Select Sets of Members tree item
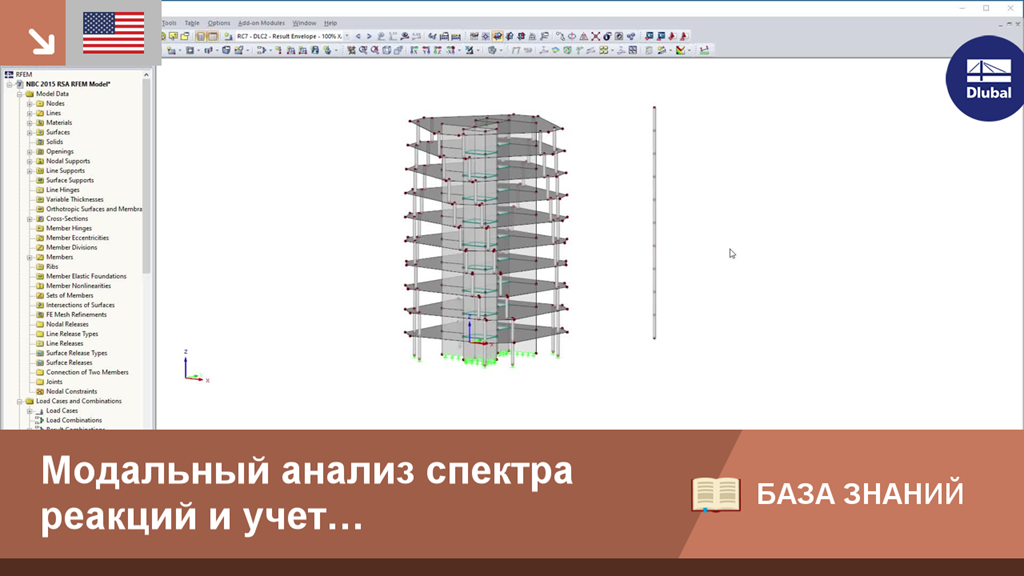This screenshot has width=1024, height=576. tap(69, 295)
